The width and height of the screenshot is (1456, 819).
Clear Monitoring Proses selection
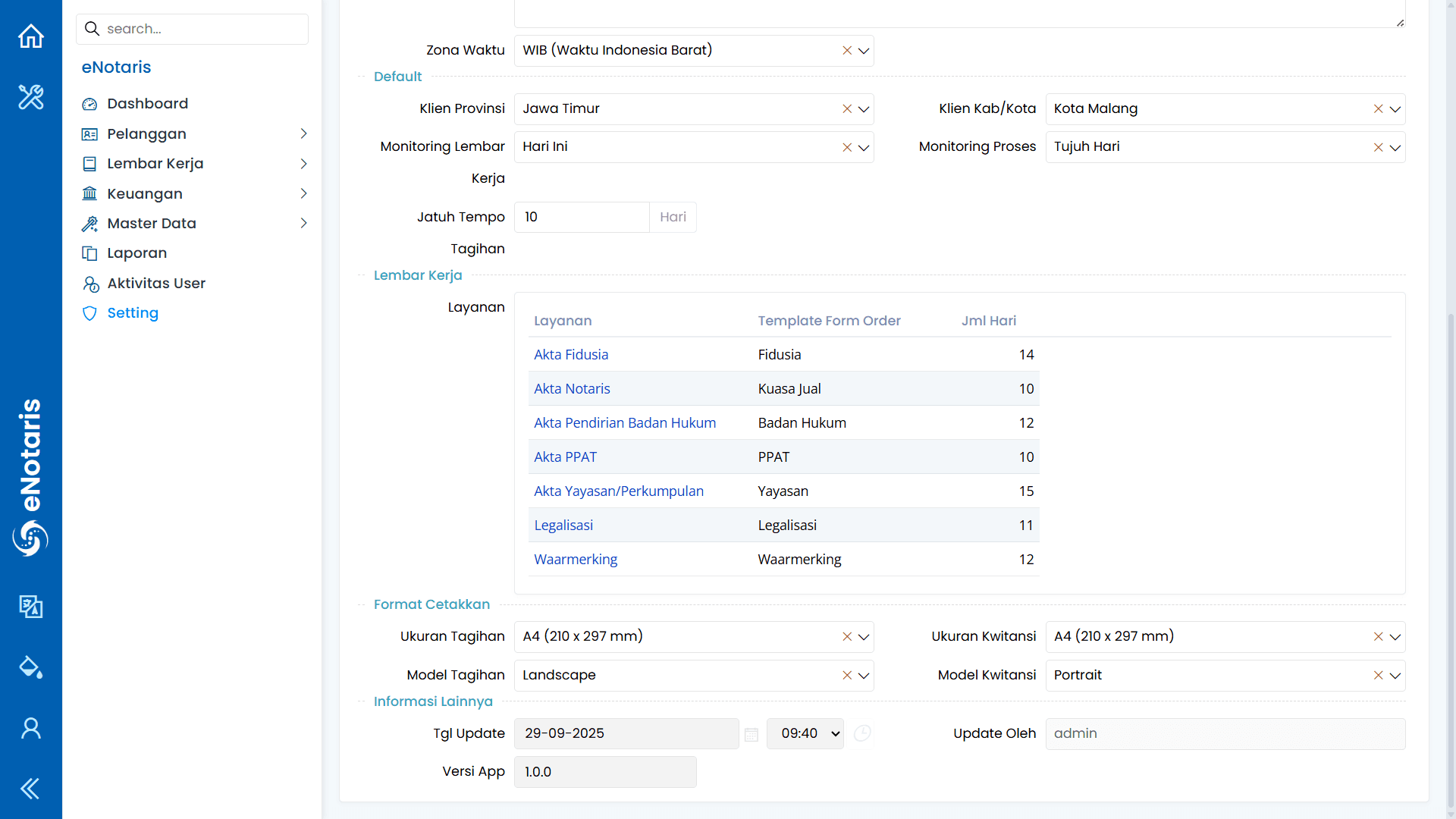coord(1378,147)
